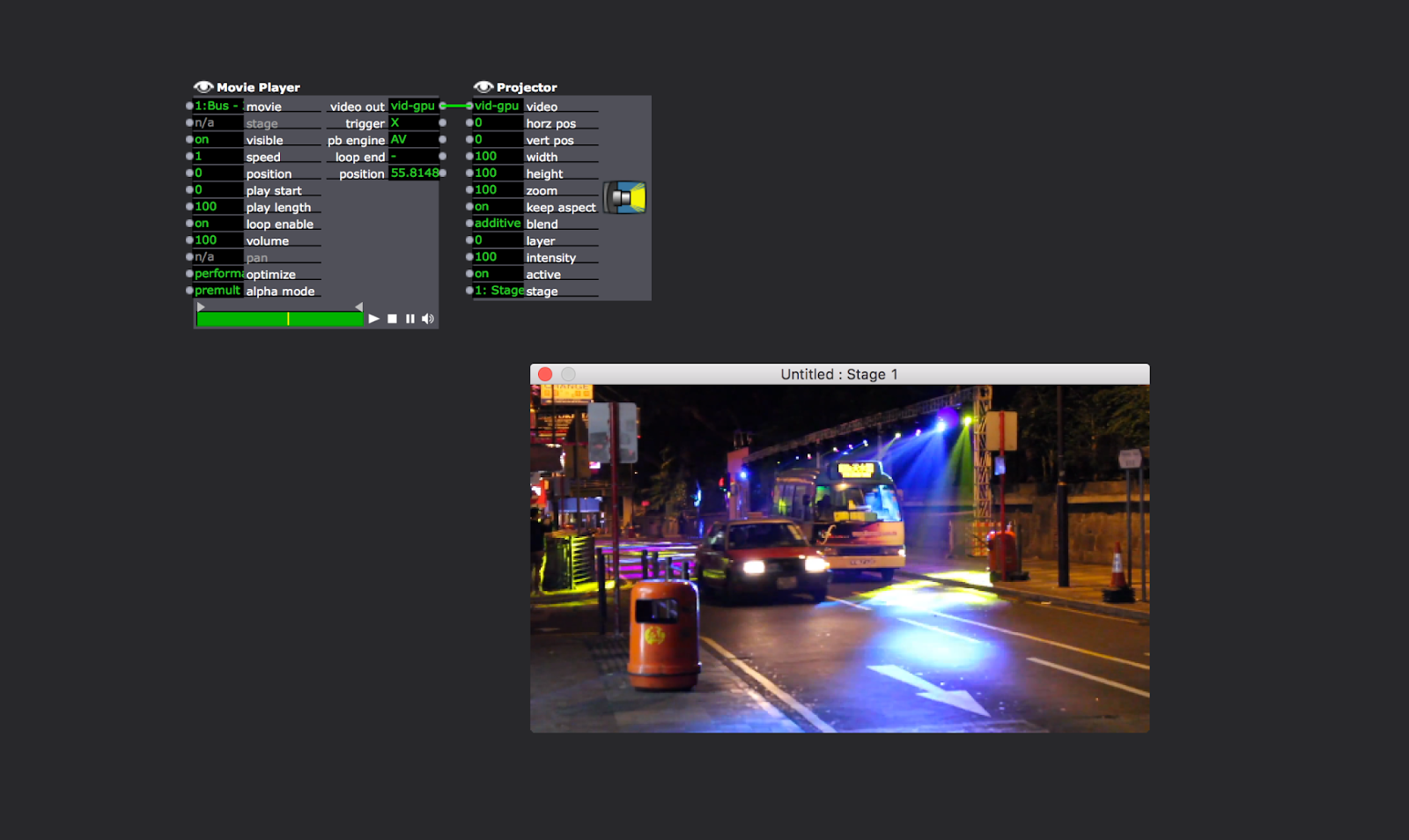This screenshot has height=840, width=1409.
Task: Click the movie input value 1:Bus
Action: coord(218,106)
